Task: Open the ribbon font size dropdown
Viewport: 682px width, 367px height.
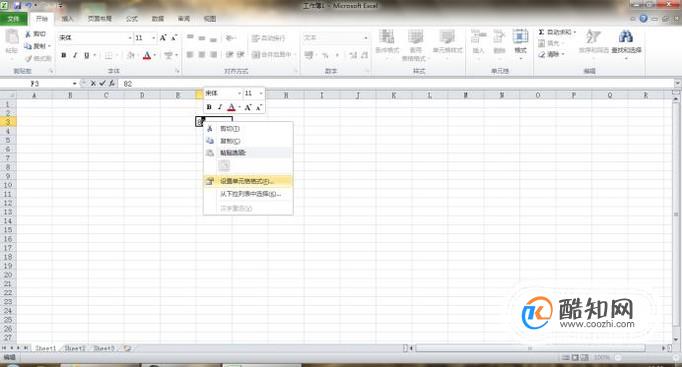Action: (154, 38)
